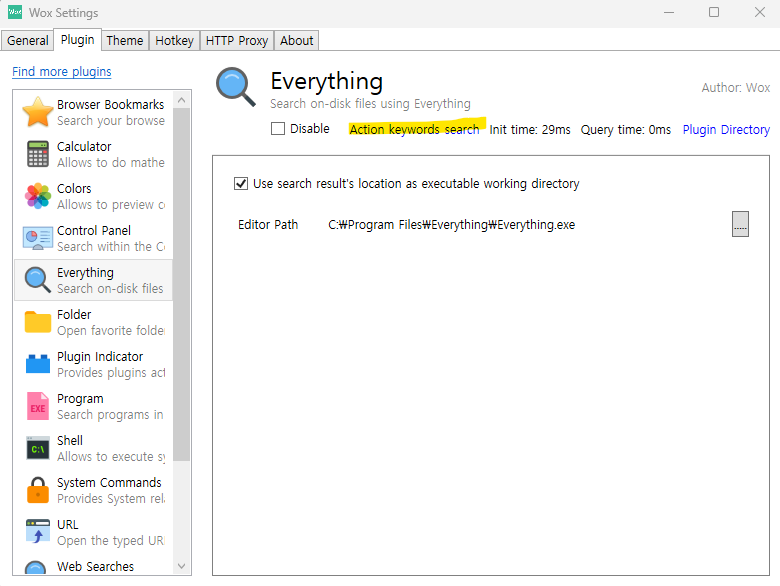Click Action keywords search to edit
Image resolution: width=780 pixels, height=586 pixels.
pyautogui.click(x=414, y=129)
